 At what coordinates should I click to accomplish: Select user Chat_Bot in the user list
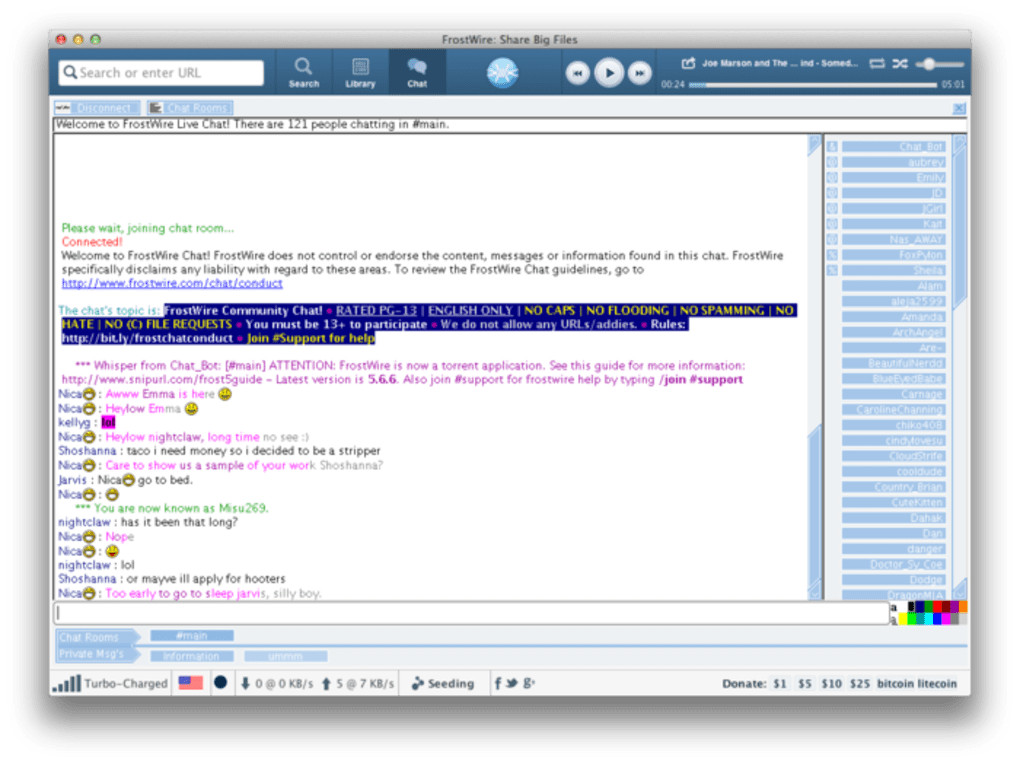[x=893, y=146]
